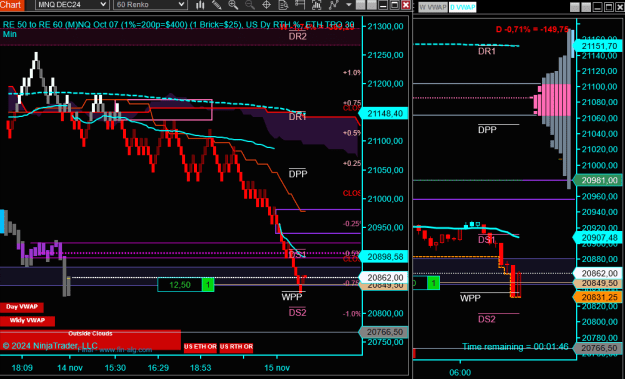Click the WPP label on right chart
This screenshot has height=379, width=625.
coord(470,298)
